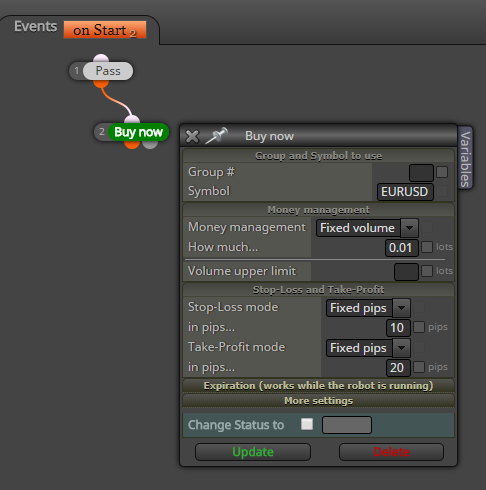The height and width of the screenshot is (490, 486).
Task: Expand the More settings section
Action: click(x=318, y=401)
